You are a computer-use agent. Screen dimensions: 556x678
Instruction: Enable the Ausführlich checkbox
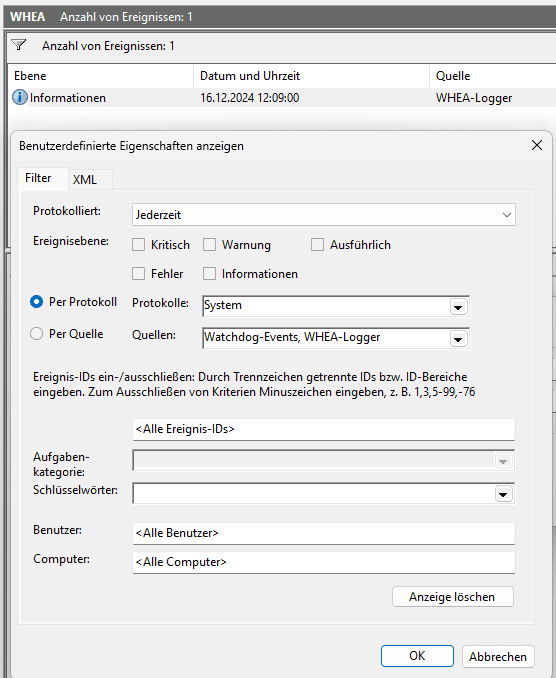tap(317, 245)
